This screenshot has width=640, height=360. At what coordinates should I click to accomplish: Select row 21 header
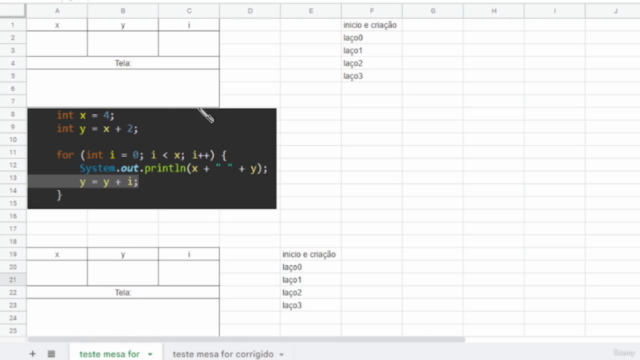tap(13, 280)
